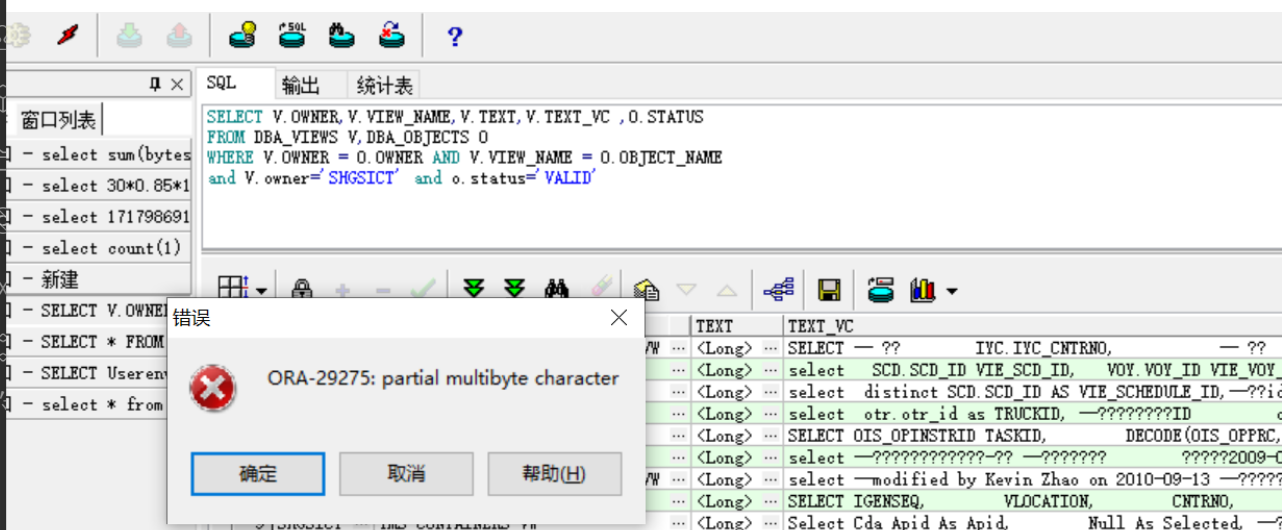Click the second green double-arrow fetch last page icon
Image resolution: width=1282 pixels, height=530 pixels.
tap(514, 290)
